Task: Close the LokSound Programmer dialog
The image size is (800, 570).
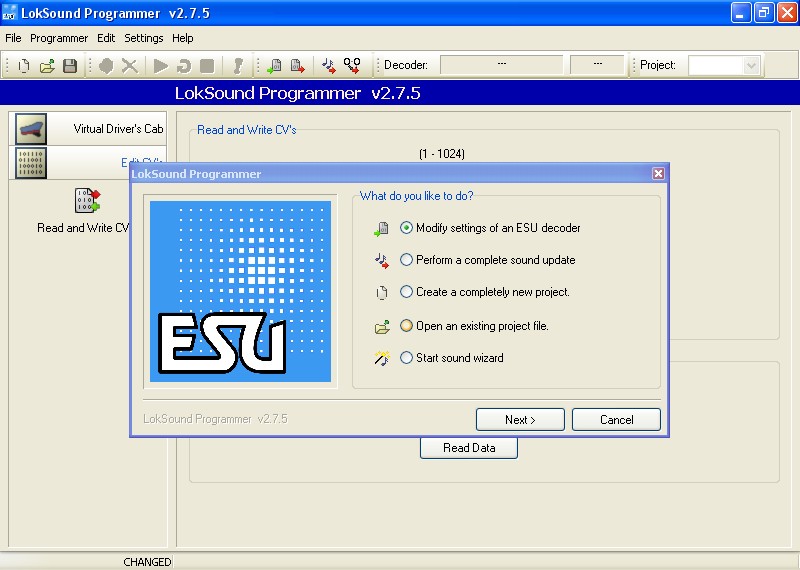Action: click(x=658, y=174)
